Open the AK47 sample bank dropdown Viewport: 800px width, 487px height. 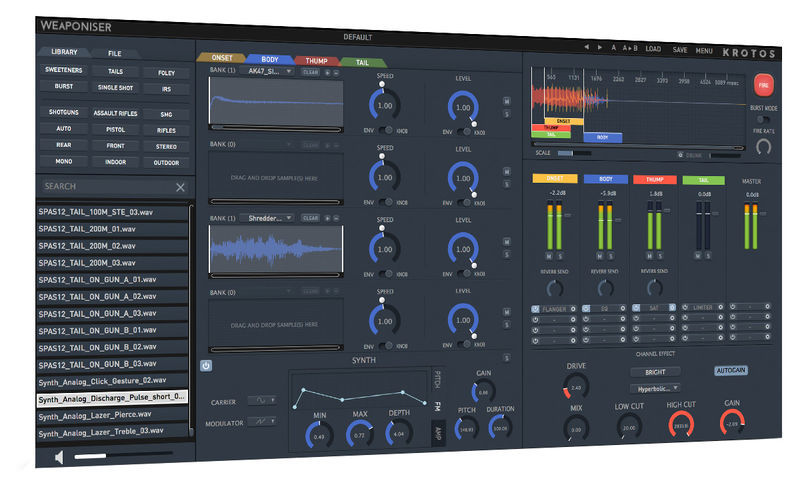click(266, 71)
